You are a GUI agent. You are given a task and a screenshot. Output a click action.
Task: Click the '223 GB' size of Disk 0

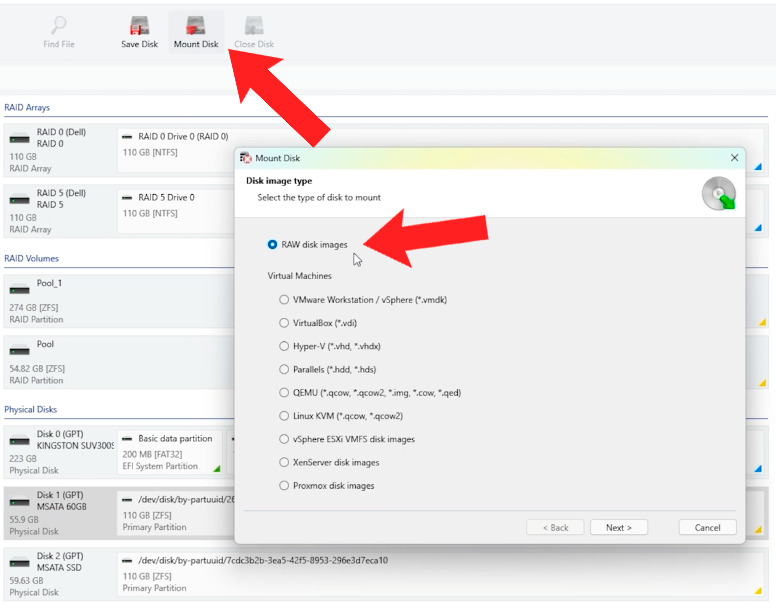[23, 459]
